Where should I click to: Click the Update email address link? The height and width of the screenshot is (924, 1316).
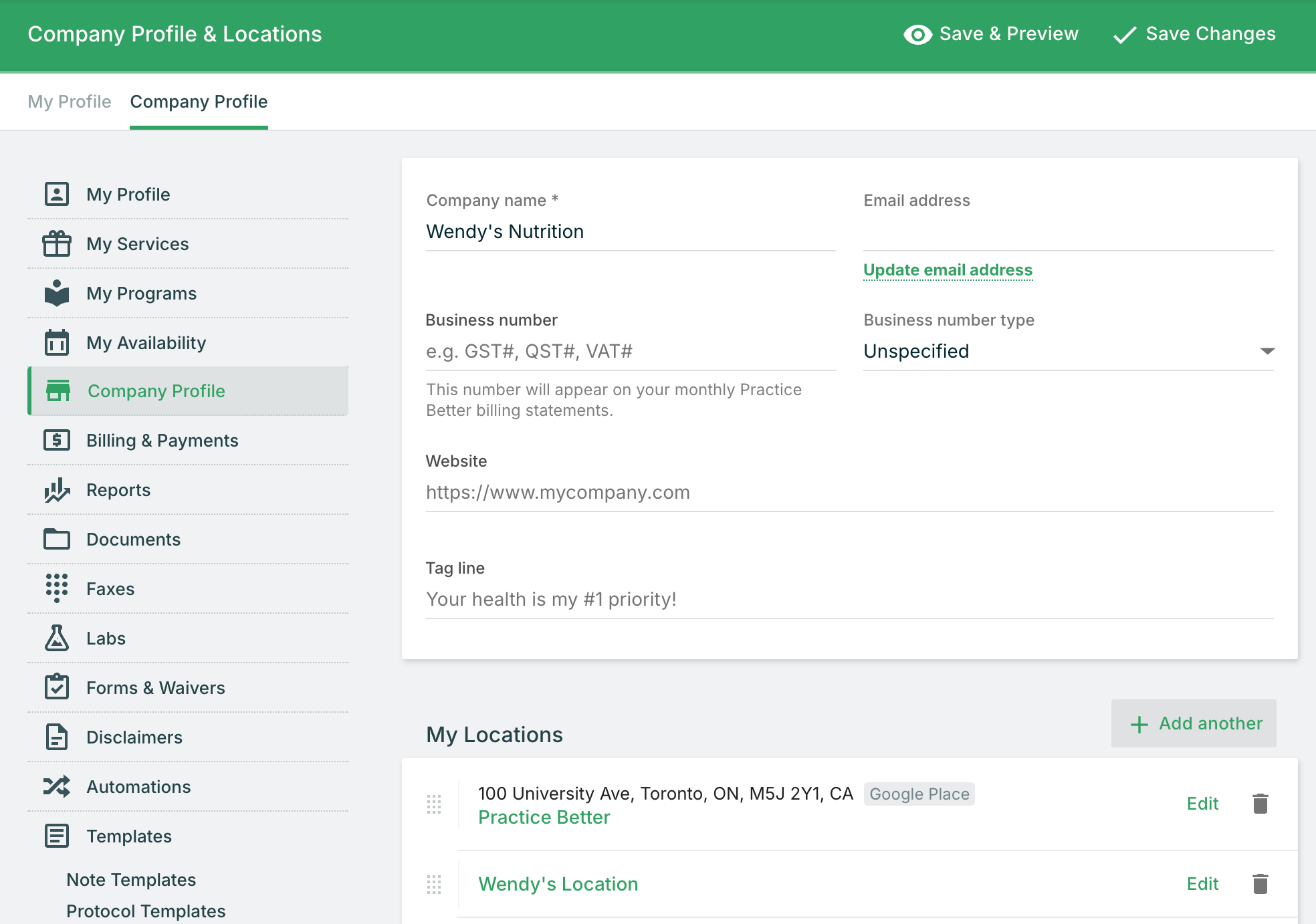pyautogui.click(x=948, y=270)
